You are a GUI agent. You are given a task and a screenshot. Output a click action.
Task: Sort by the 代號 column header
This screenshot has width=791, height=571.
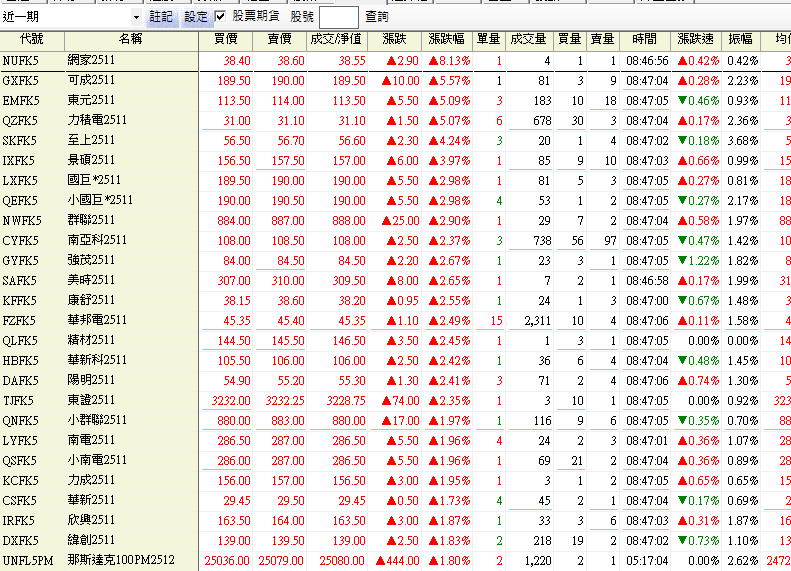pos(31,40)
